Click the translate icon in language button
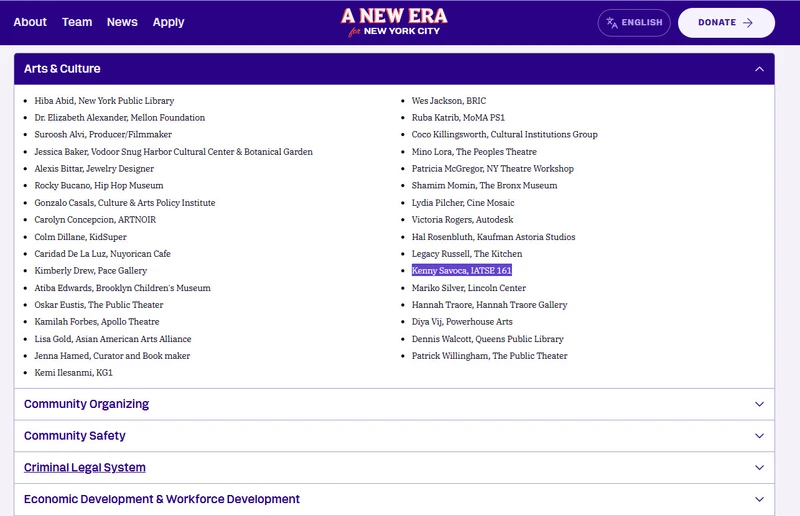 click(x=612, y=22)
